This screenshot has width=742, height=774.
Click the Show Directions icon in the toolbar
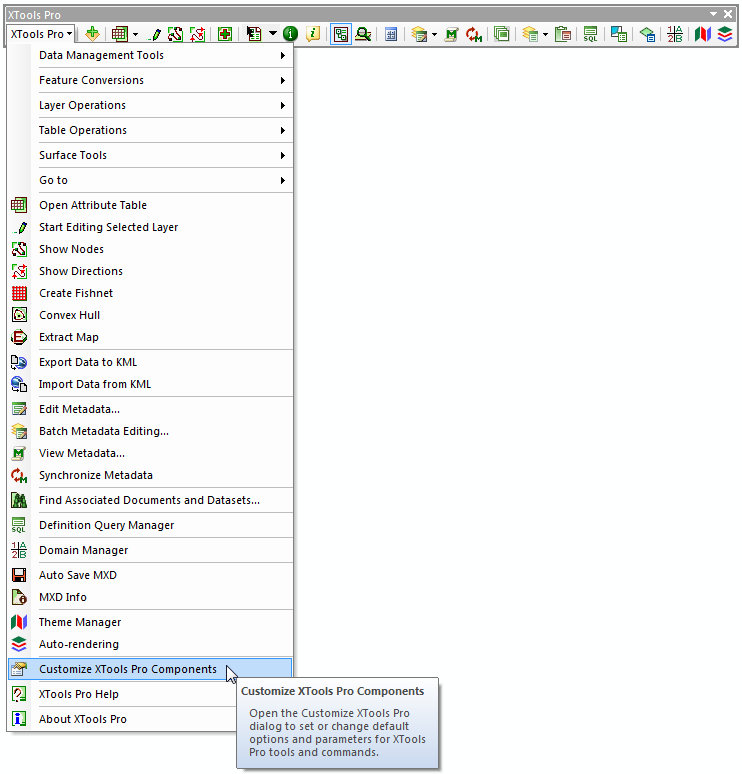[197, 34]
